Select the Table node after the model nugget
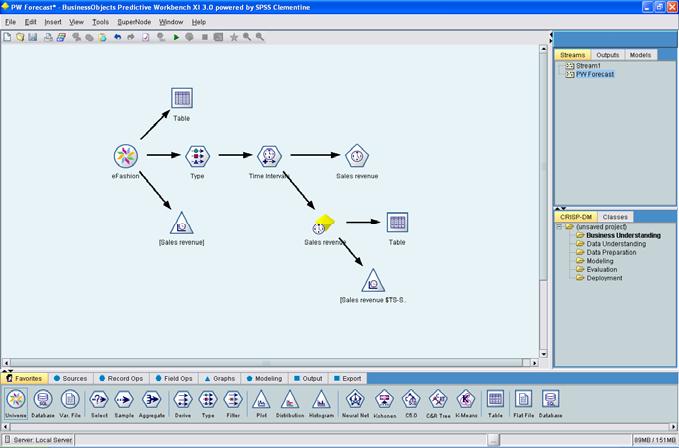The width and height of the screenshot is (679, 448). (397, 222)
